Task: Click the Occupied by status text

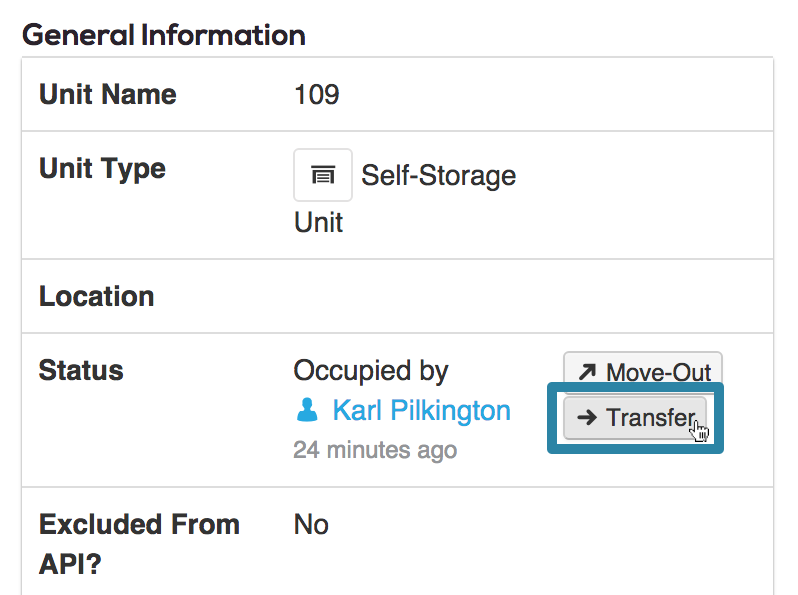Action: tap(370, 371)
